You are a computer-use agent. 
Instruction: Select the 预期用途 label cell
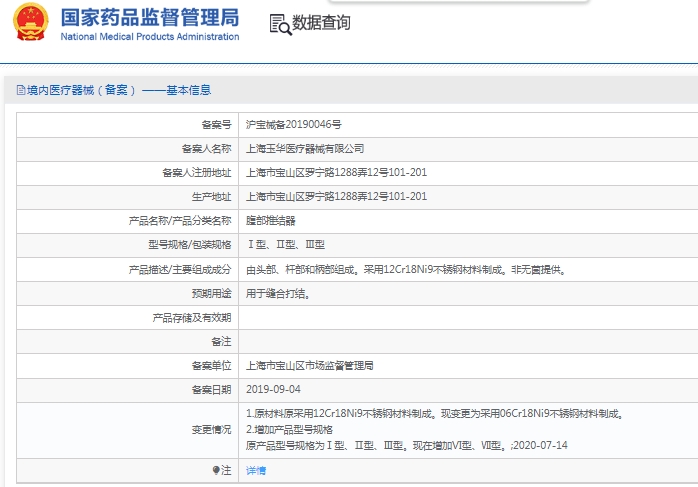click(128, 293)
